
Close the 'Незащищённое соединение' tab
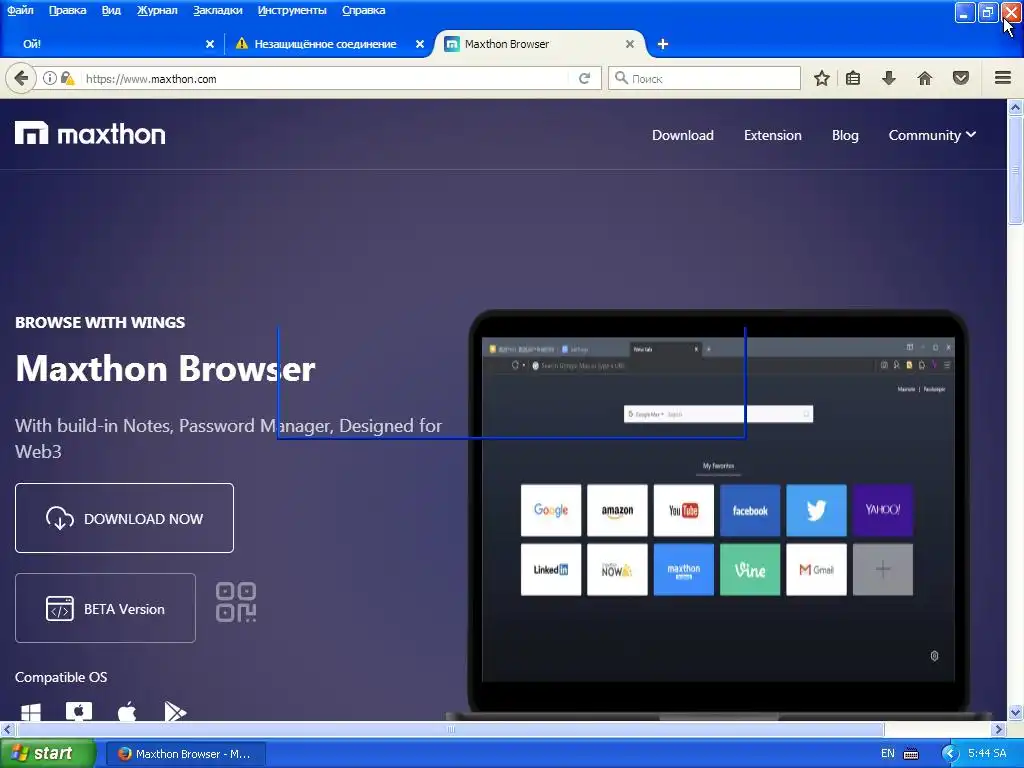tap(420, 44)
